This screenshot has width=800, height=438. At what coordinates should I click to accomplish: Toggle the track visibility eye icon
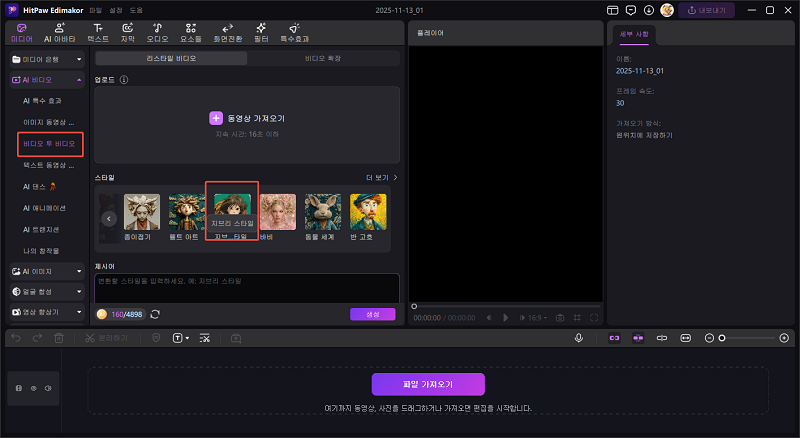click(34, 388)
